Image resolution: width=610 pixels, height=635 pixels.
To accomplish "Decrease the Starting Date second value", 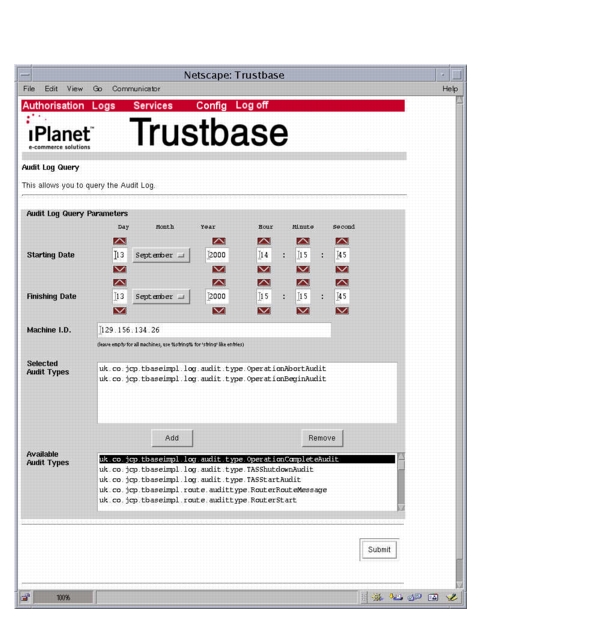I will point(342,269).
